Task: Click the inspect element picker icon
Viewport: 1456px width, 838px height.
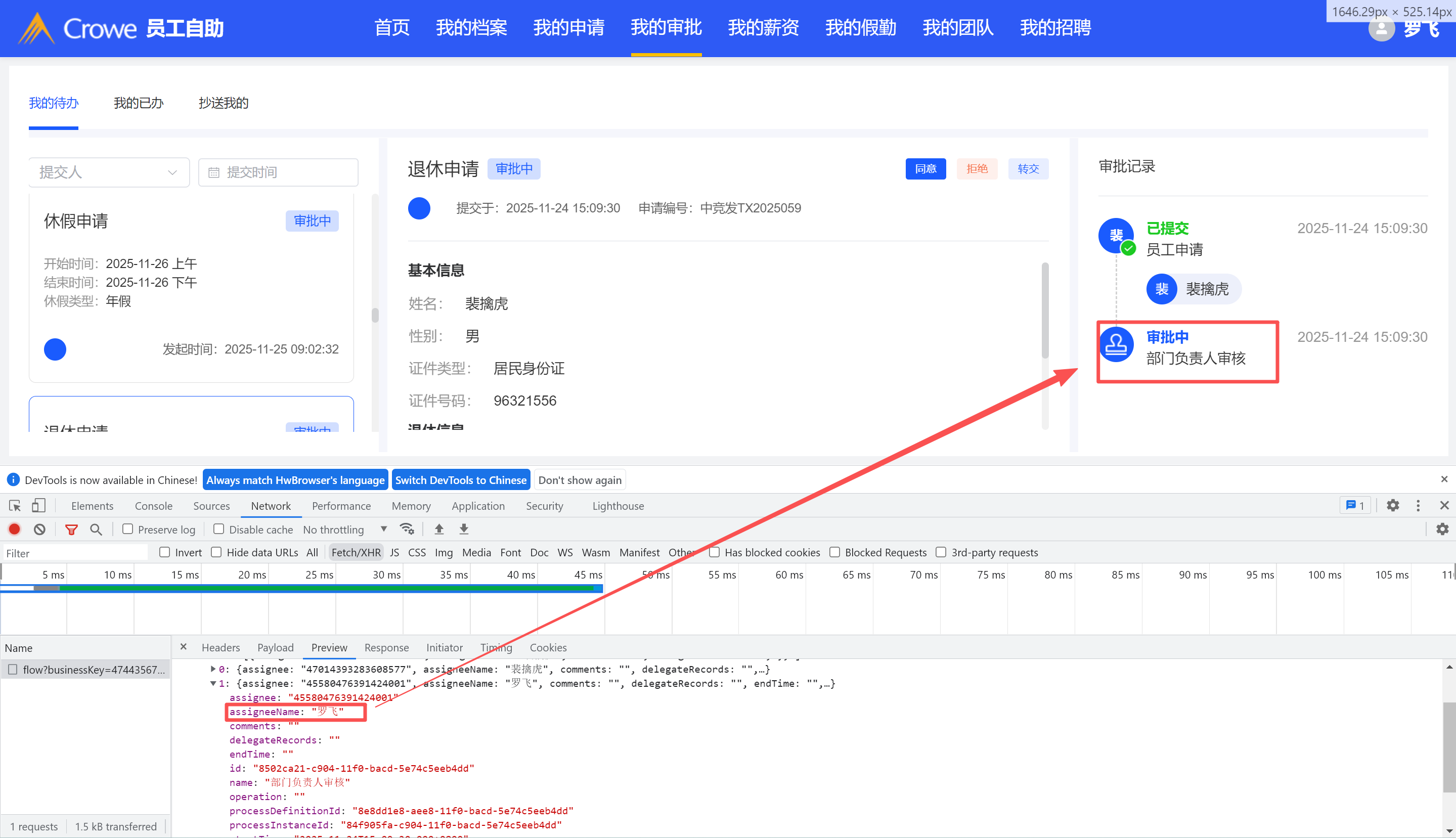Action: 15,505
